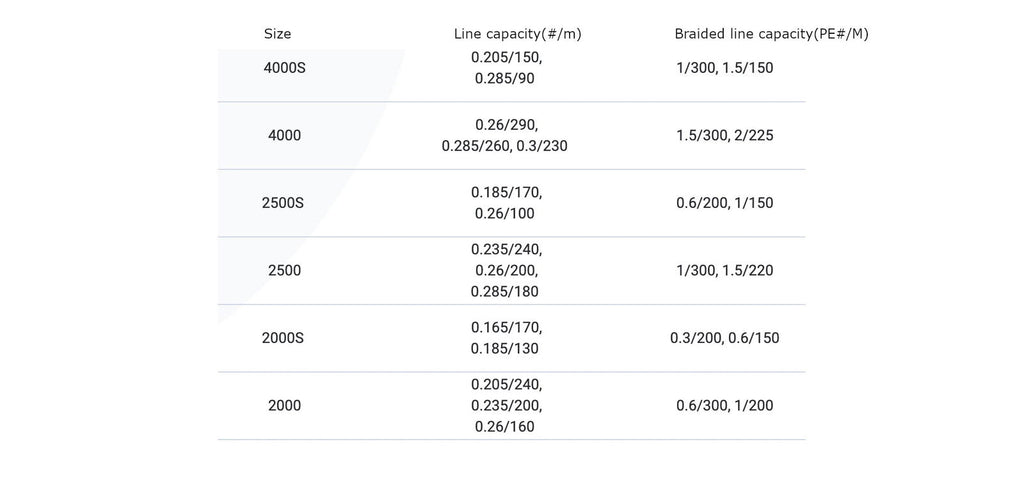Select the 4000S size cell
1024x496 pixels.
284,68
